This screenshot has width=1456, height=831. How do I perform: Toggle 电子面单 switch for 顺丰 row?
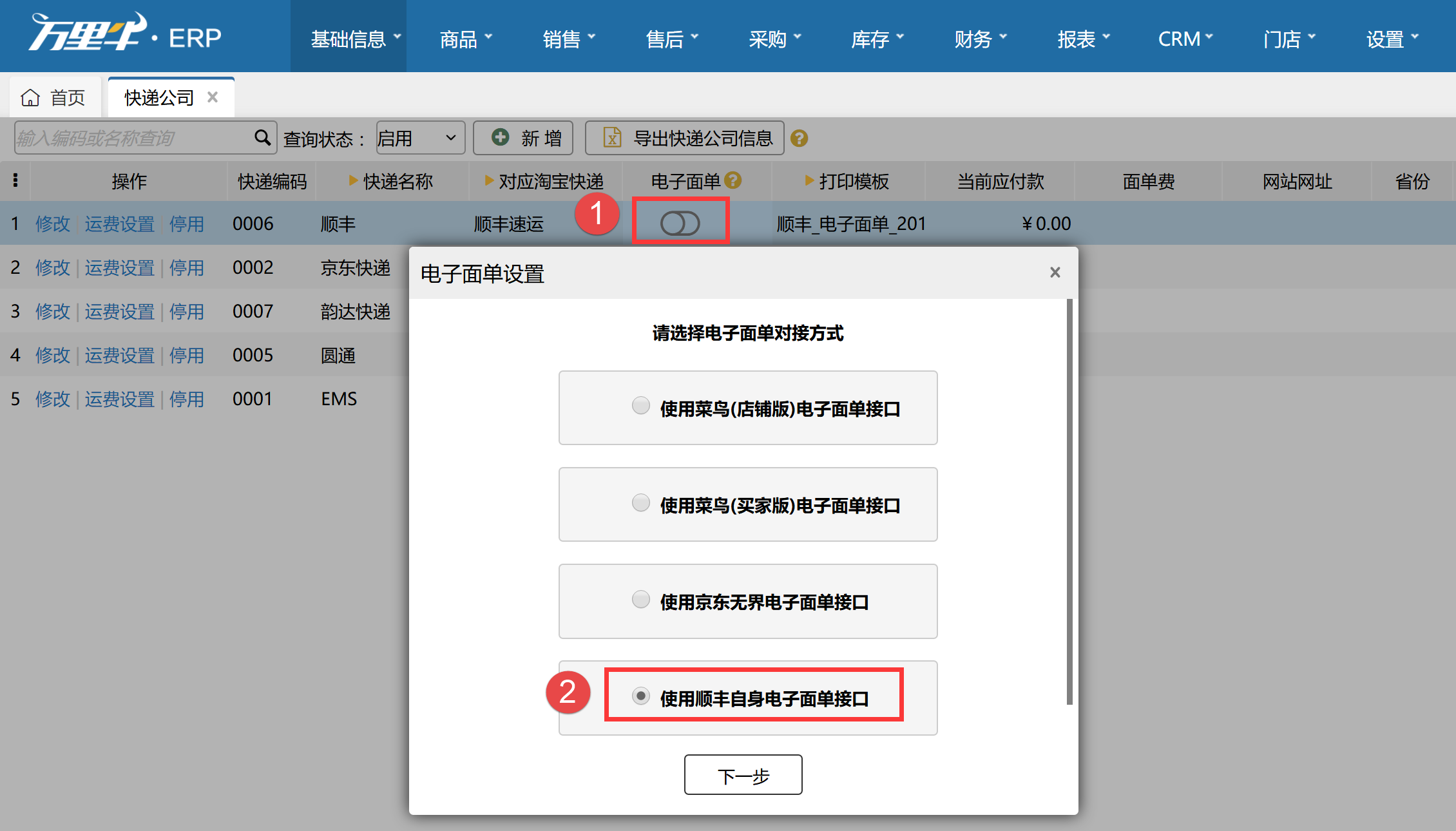tap(680, 224)
